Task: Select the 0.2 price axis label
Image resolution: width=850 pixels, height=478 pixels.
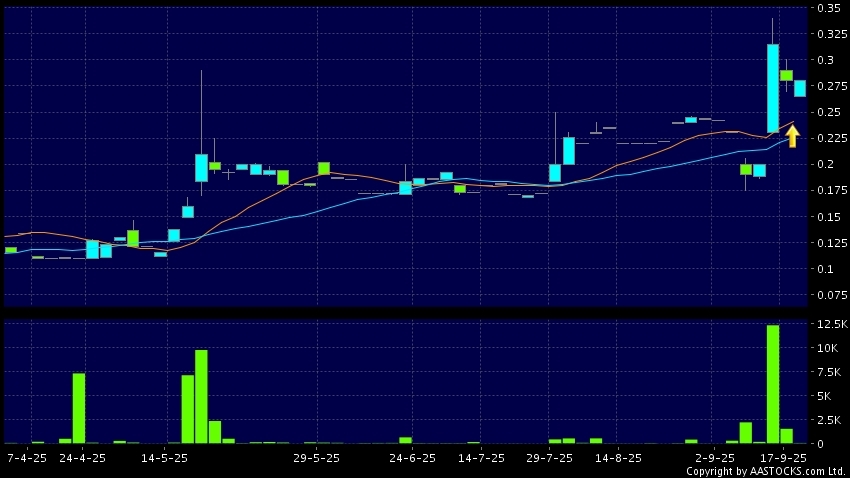Action: tap(826, 164)
